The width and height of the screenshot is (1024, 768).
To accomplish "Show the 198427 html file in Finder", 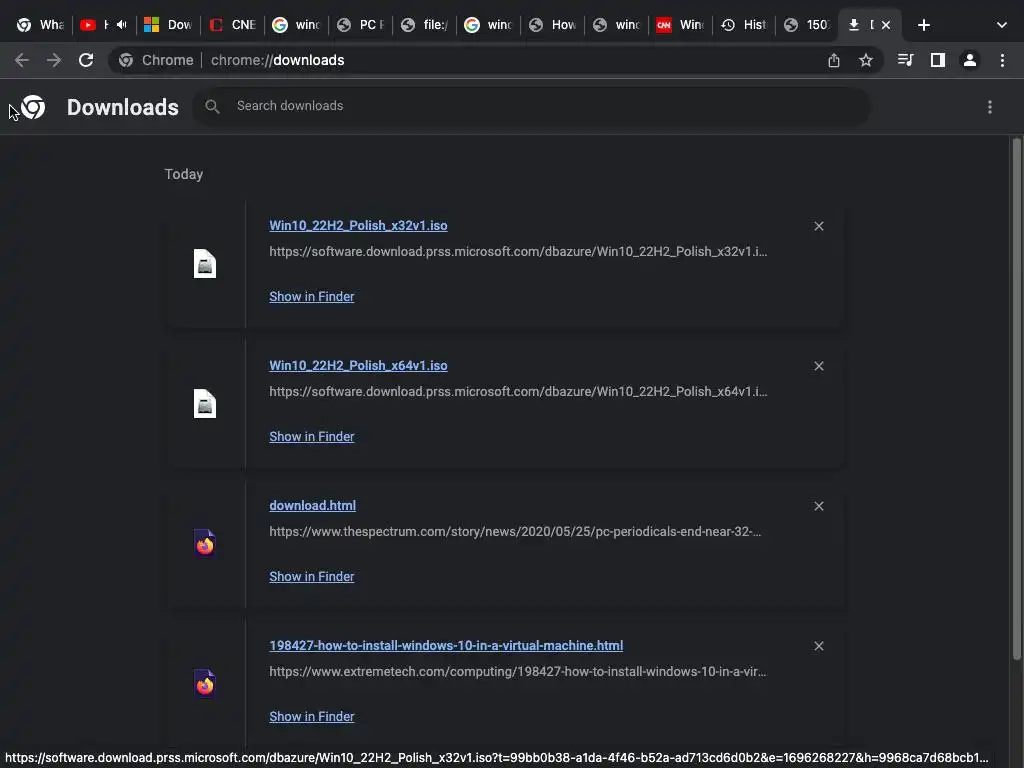I will (x=312, y=716).
